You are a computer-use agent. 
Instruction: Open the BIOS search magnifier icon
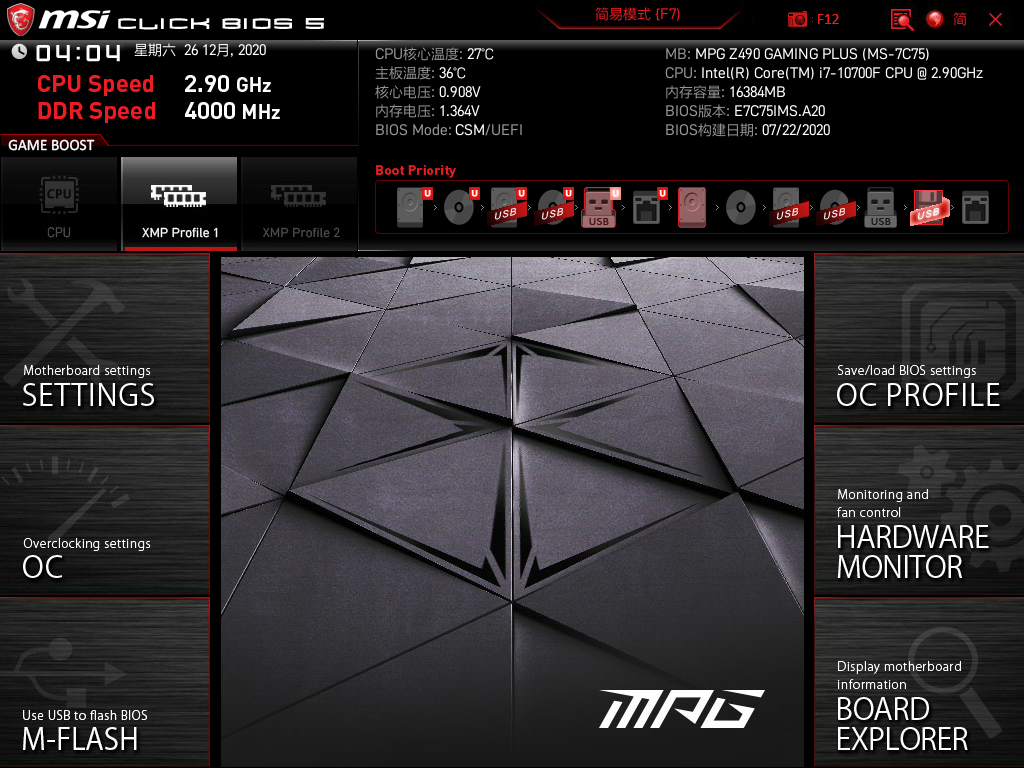(902, 19)
